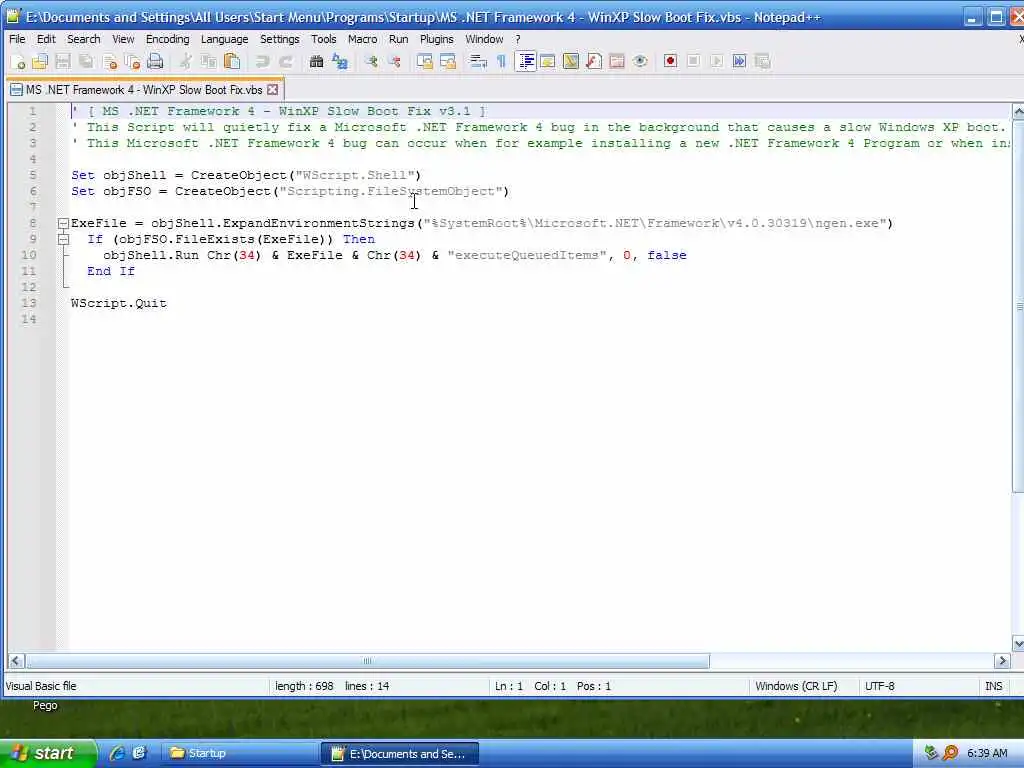
Task: Toggle the Indent Guide button
Action: coord(525,61)
